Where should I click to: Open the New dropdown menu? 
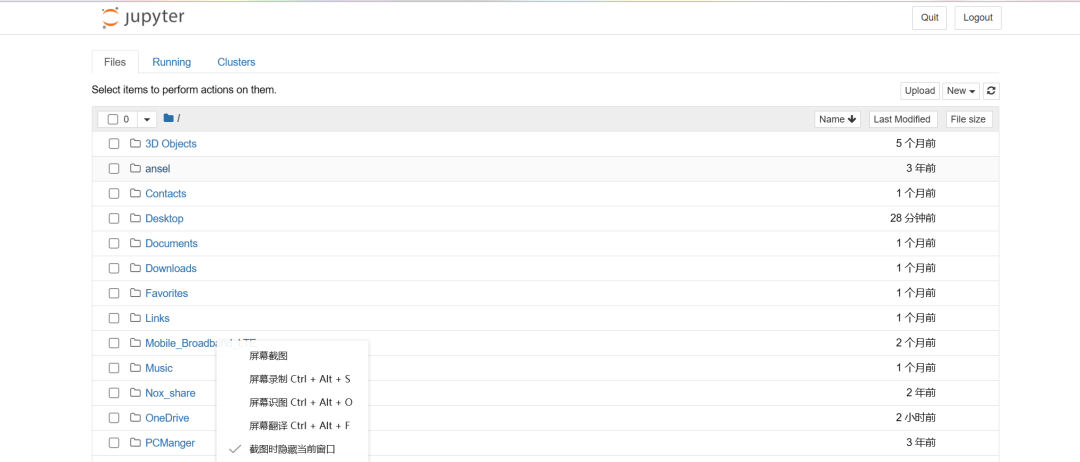coord(962,91)
